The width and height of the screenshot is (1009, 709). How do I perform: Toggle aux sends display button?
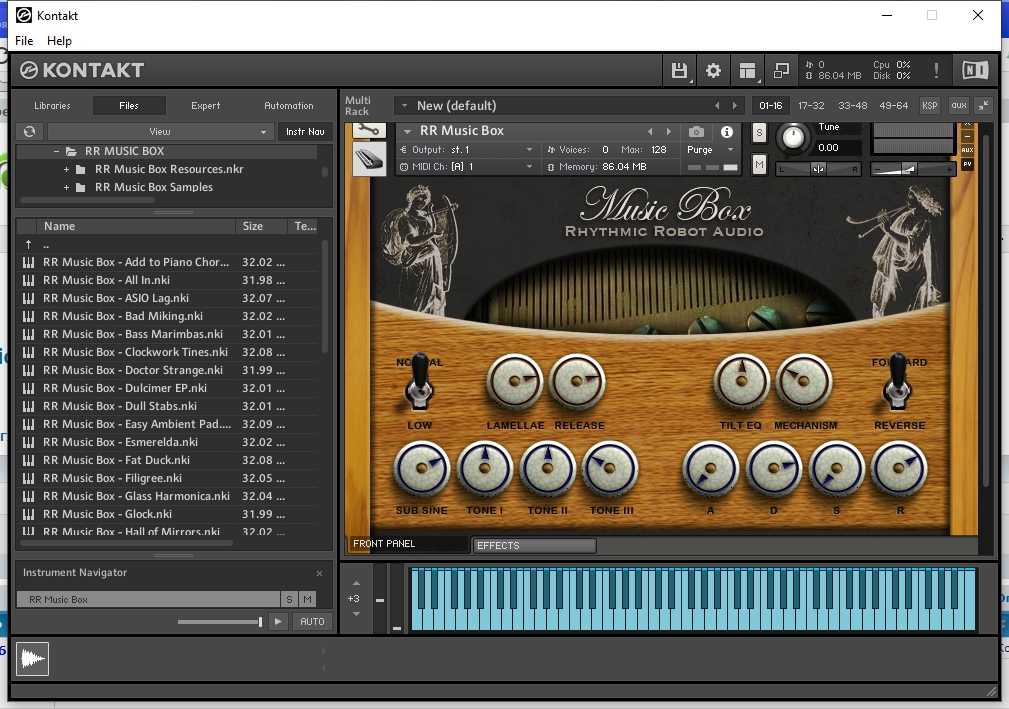point(959,106)
